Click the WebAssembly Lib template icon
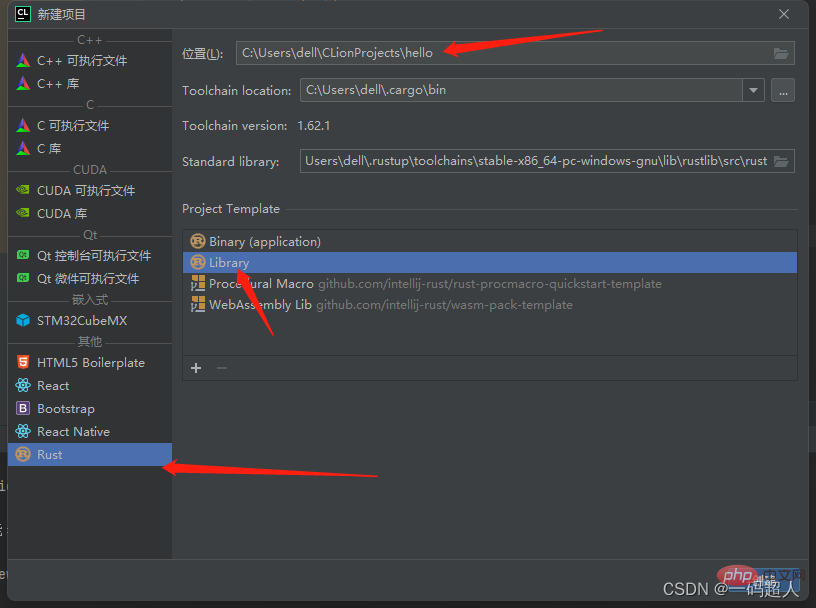Viewport: 816px width, 608px height. pyautogui.click(x=198, y=304)
